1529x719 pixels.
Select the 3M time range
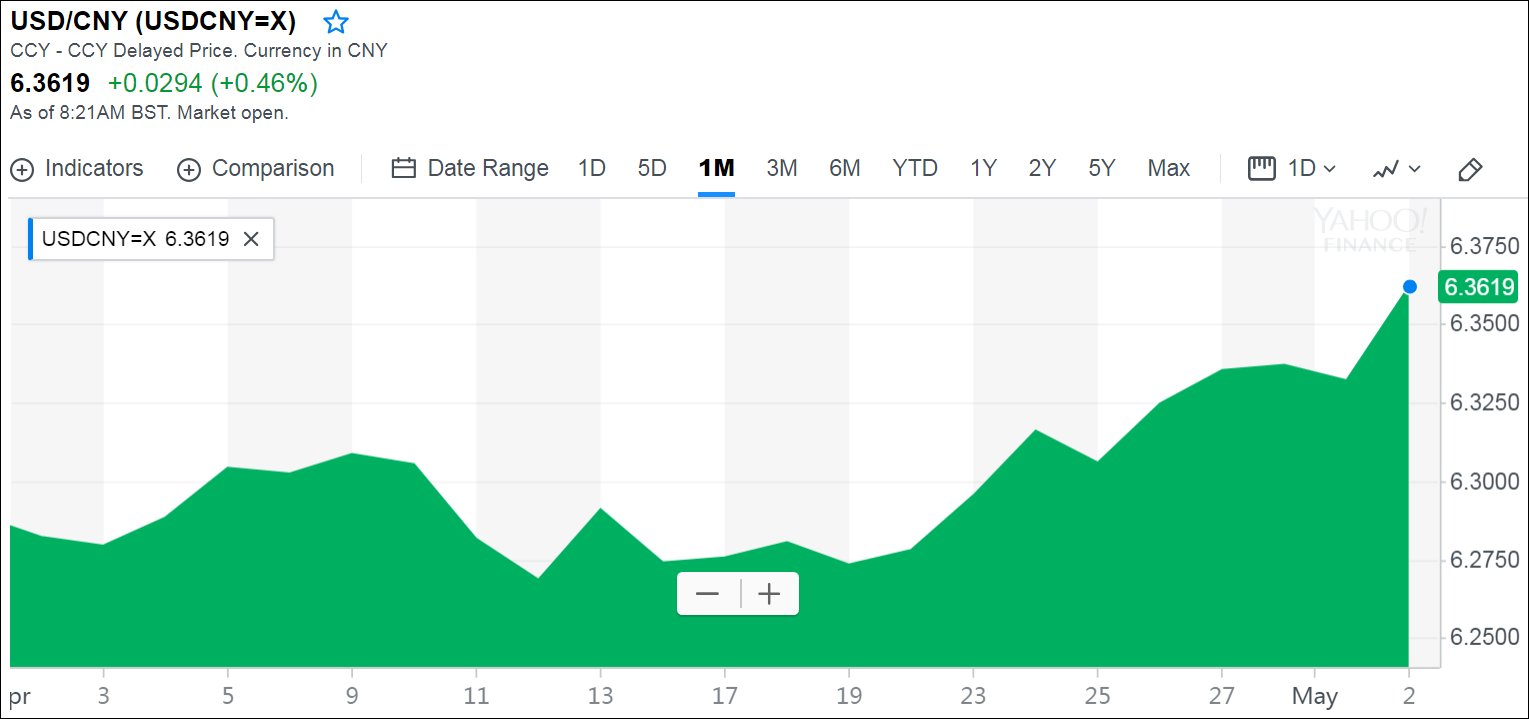click(781, 168)
